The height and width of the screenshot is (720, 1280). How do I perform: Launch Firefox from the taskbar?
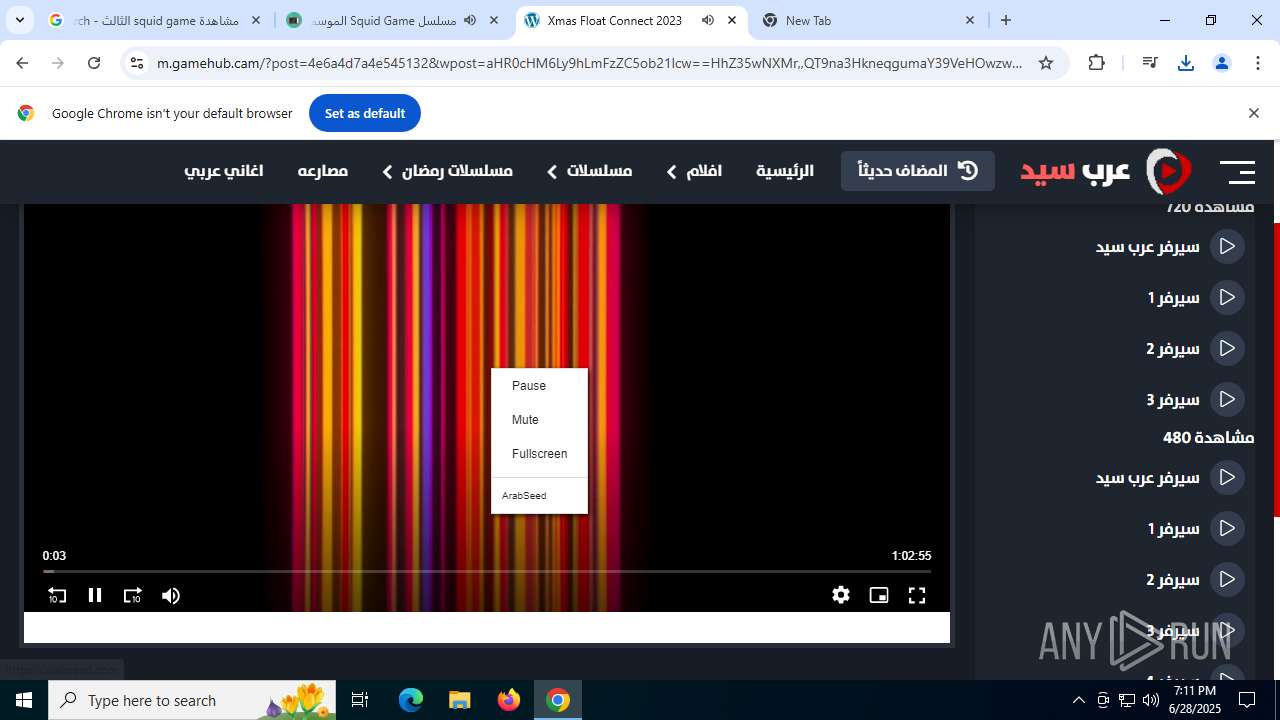pyautogui.click(x=509, y=700)
